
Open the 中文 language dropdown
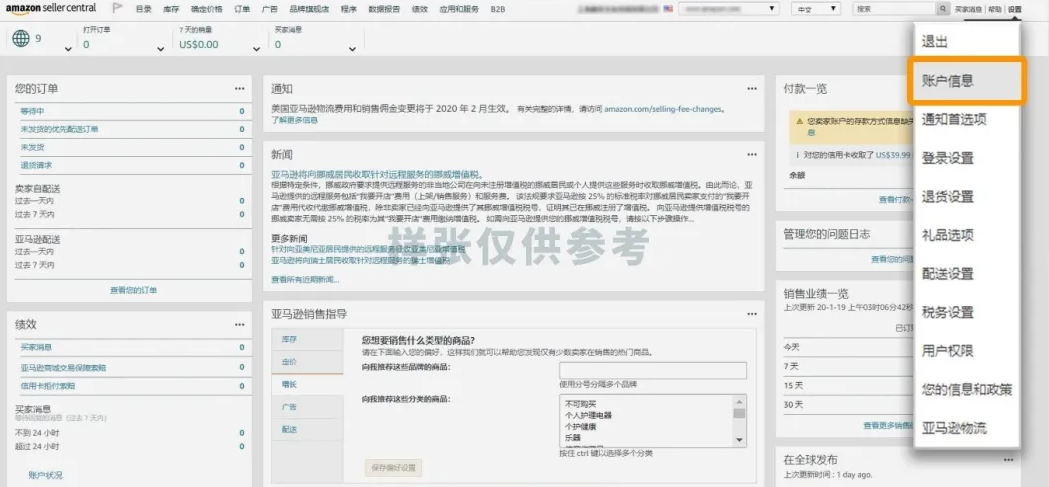(816, 9)
